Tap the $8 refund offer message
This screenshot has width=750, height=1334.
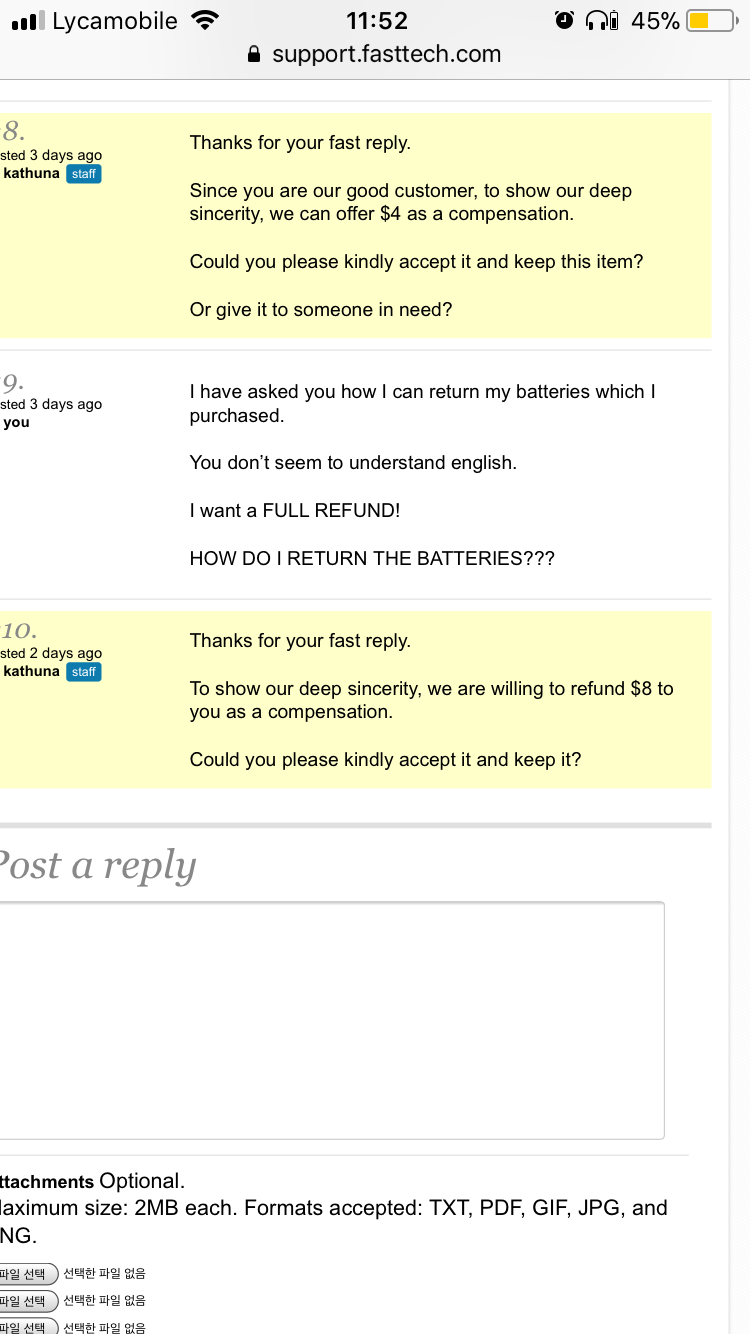tap(431, 700)
